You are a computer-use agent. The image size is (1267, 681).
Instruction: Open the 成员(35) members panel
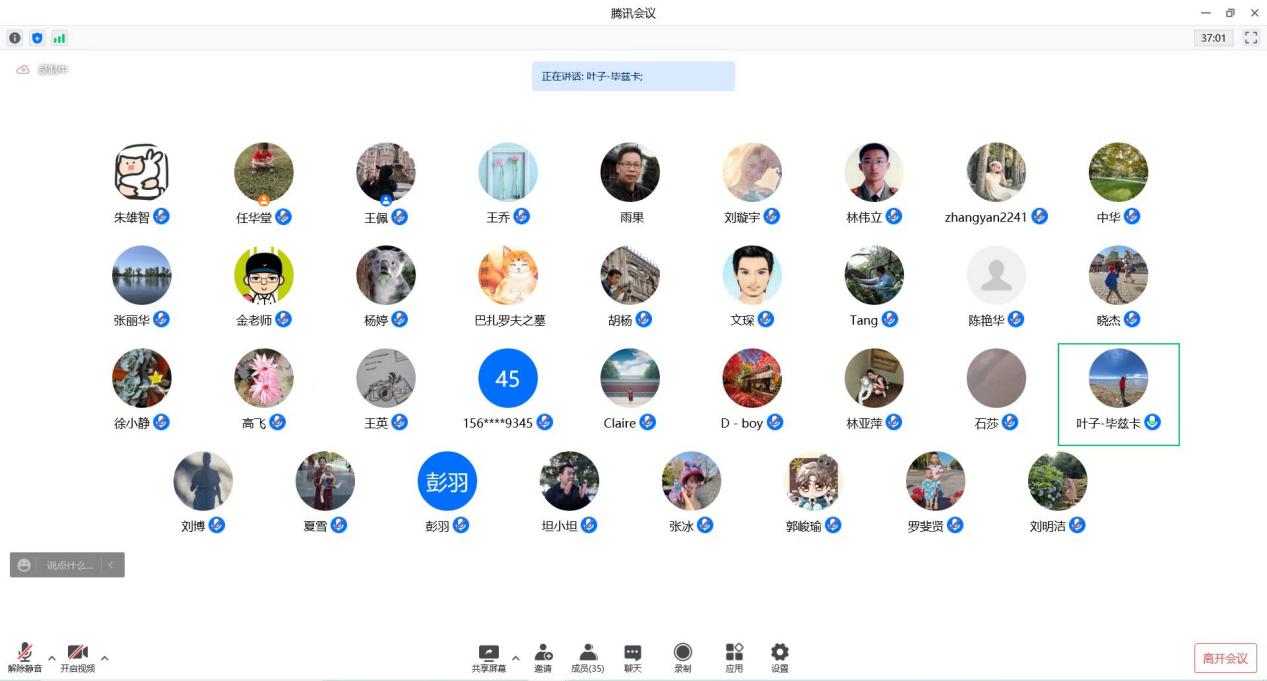pos(588,653)
